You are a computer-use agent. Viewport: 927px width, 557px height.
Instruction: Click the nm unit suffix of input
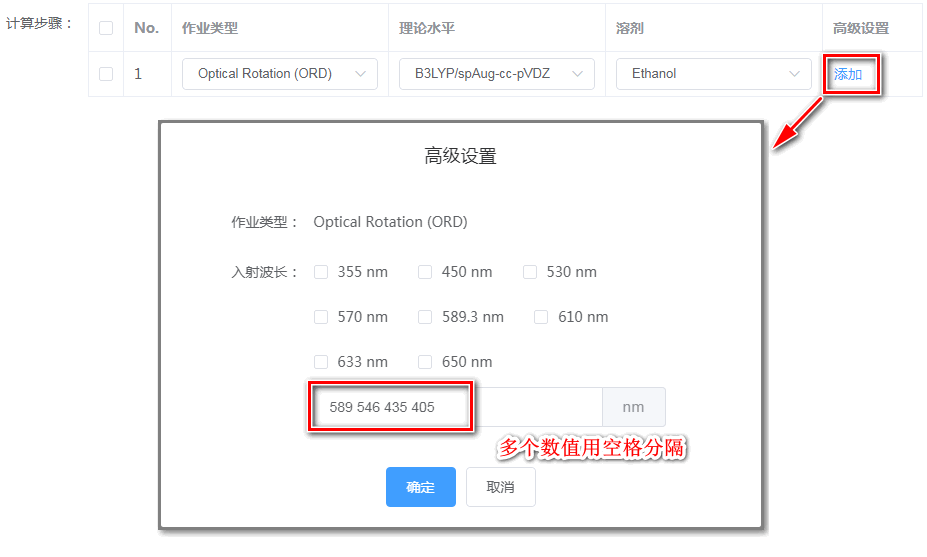point(634,407)
